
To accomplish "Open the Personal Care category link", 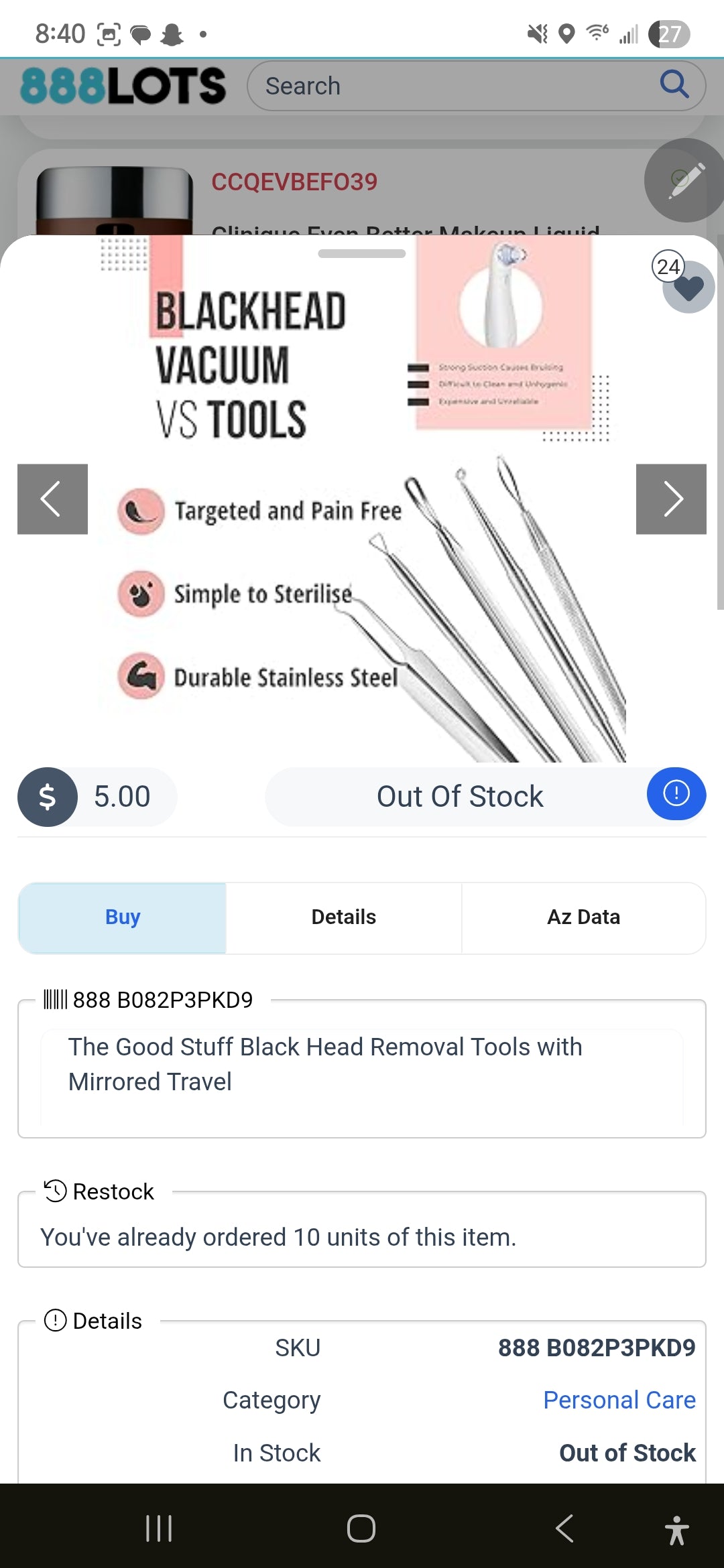I will click(x=619, y=1400).
